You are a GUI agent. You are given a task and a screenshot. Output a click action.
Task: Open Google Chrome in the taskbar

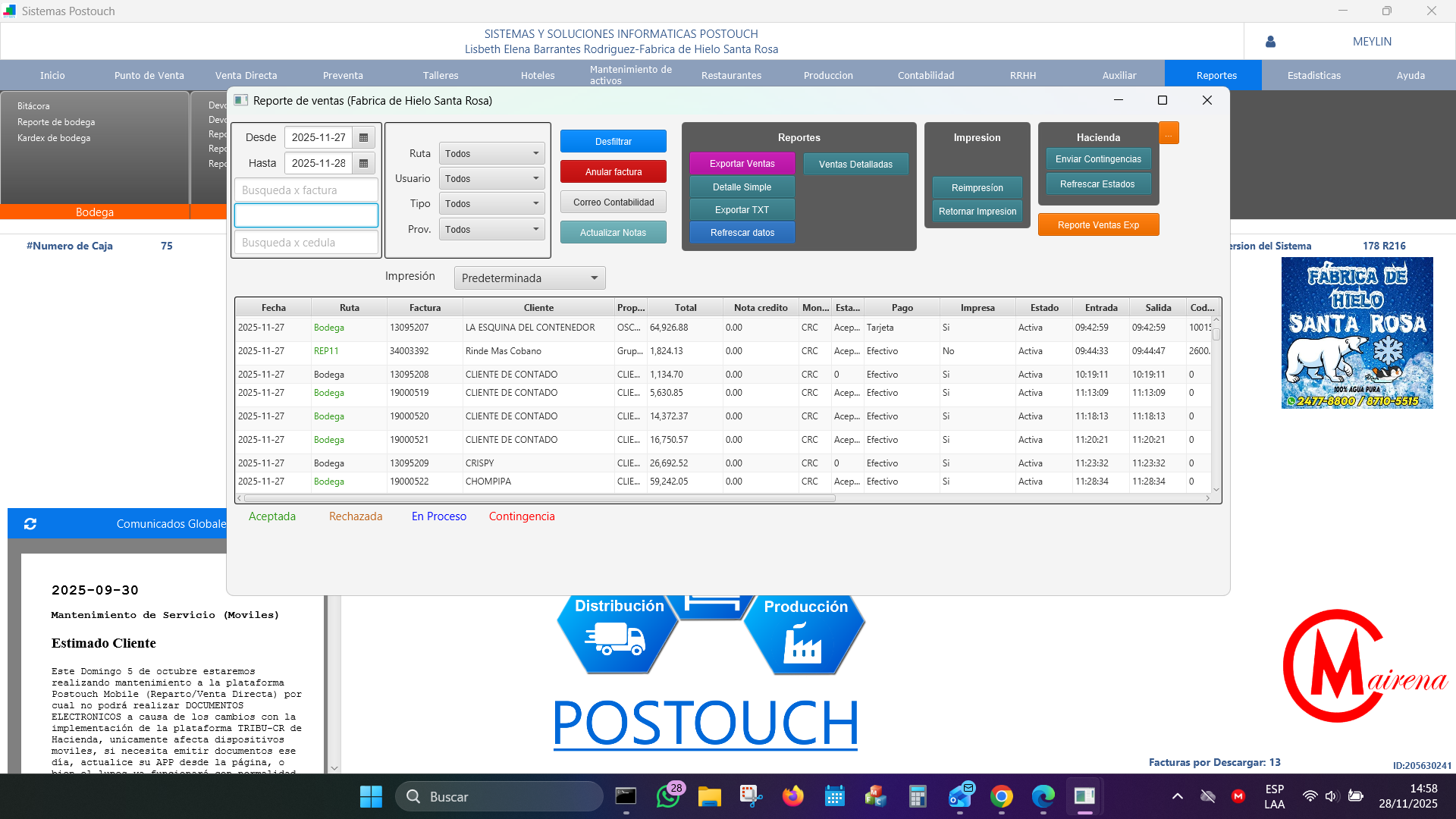tap(1001, 796)
